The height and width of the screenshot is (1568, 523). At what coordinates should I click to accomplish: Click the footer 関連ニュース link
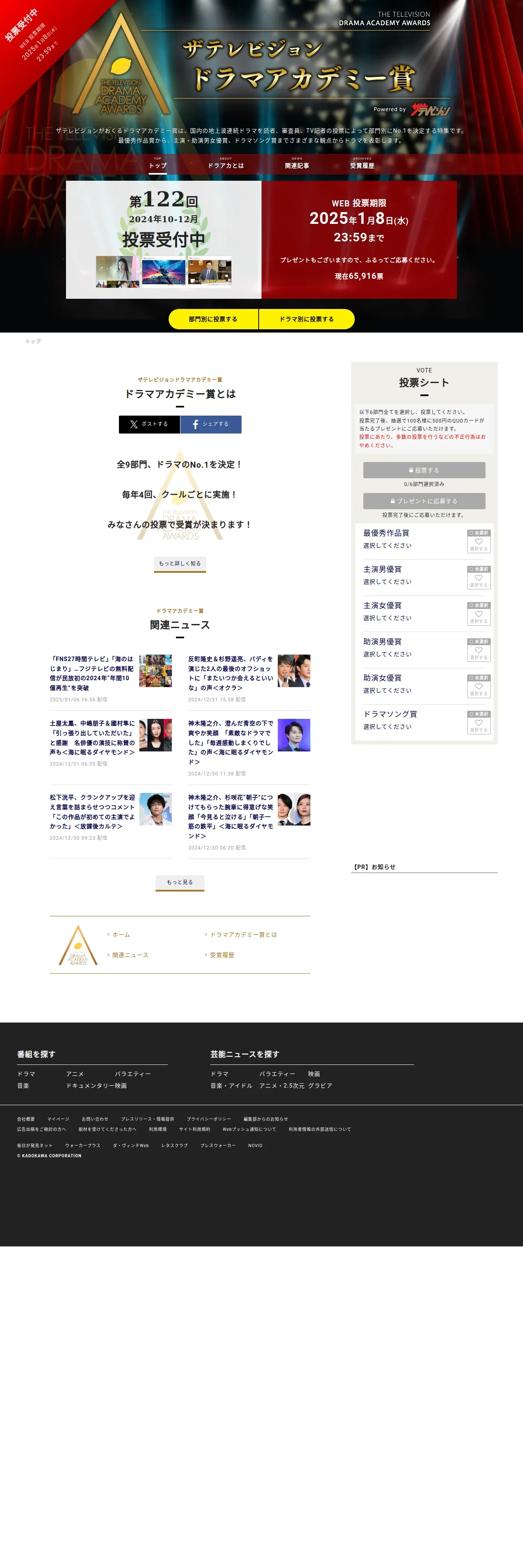(x=130, y=955)
